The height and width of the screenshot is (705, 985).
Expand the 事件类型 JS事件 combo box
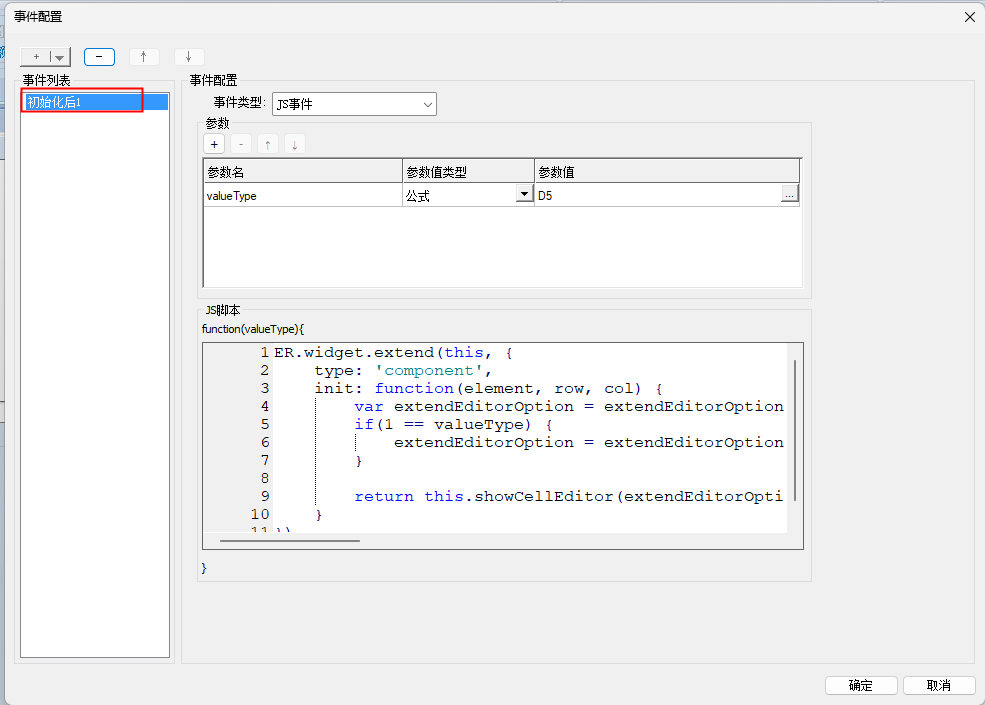click(x=427, y=104)
